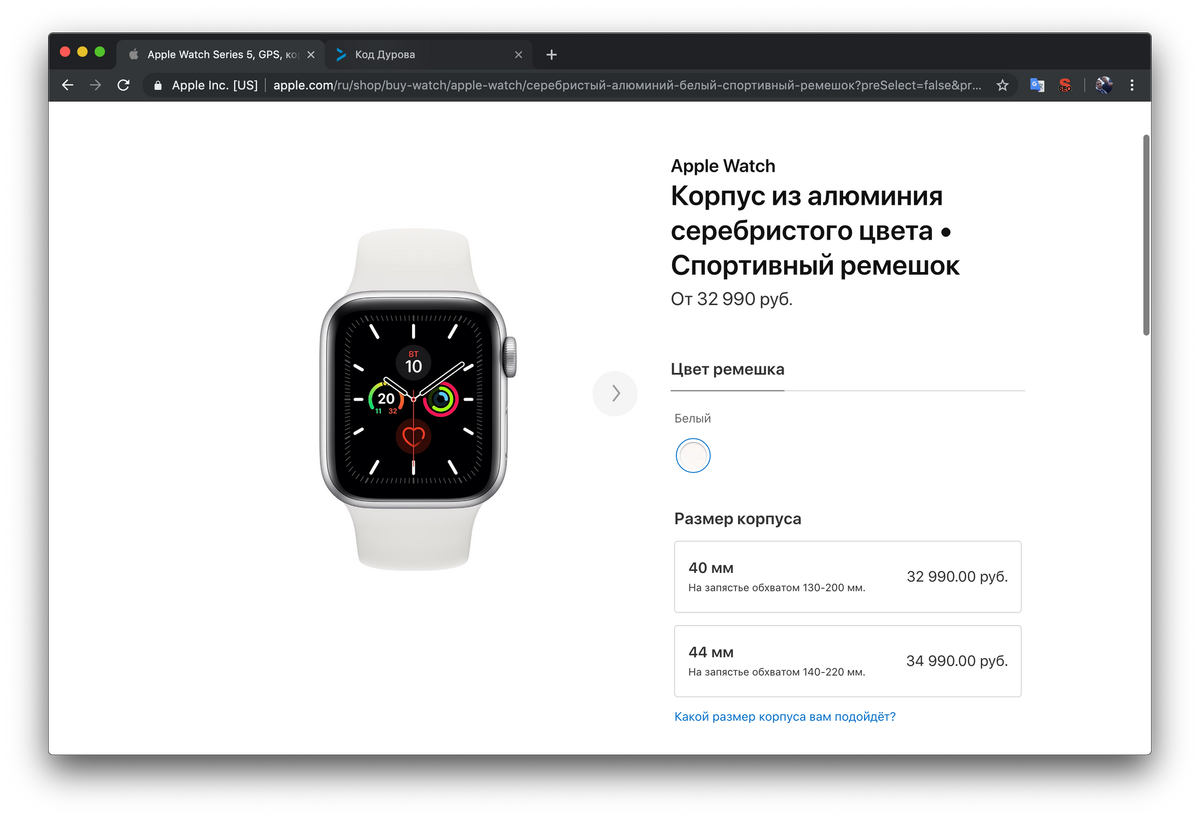Open the red S extension icon
Viewport: 1200px width, 819px height.
click(x=1066, y=85)
